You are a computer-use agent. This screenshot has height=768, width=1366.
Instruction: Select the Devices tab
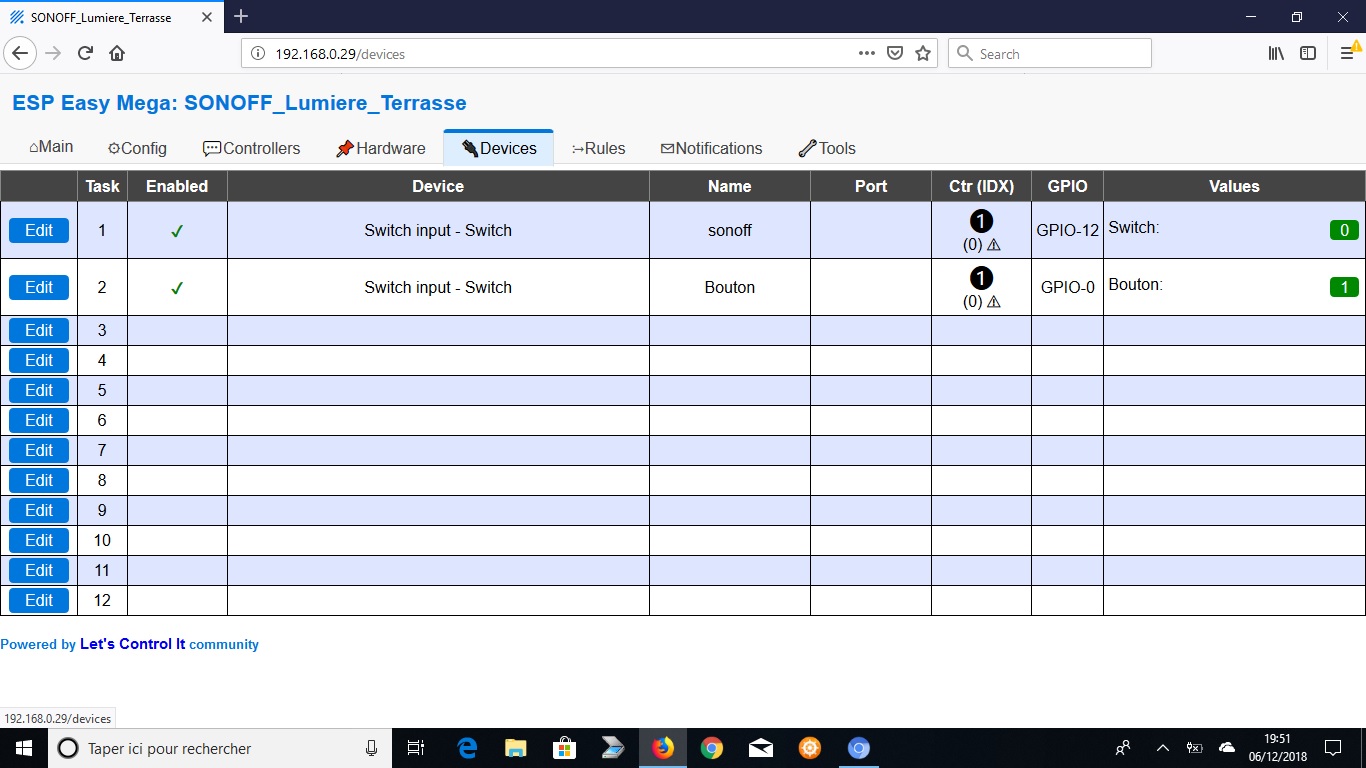point(498,148)
